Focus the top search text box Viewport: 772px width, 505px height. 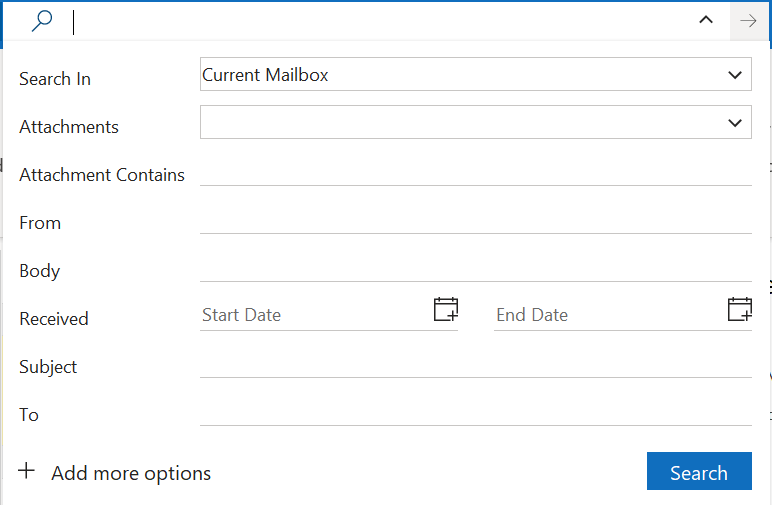[380, 21]
